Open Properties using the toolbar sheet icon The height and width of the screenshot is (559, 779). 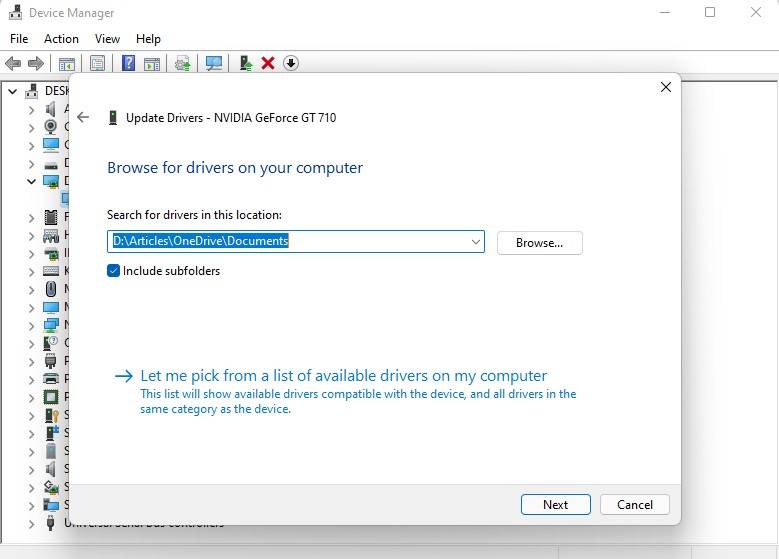coord(97,63)
